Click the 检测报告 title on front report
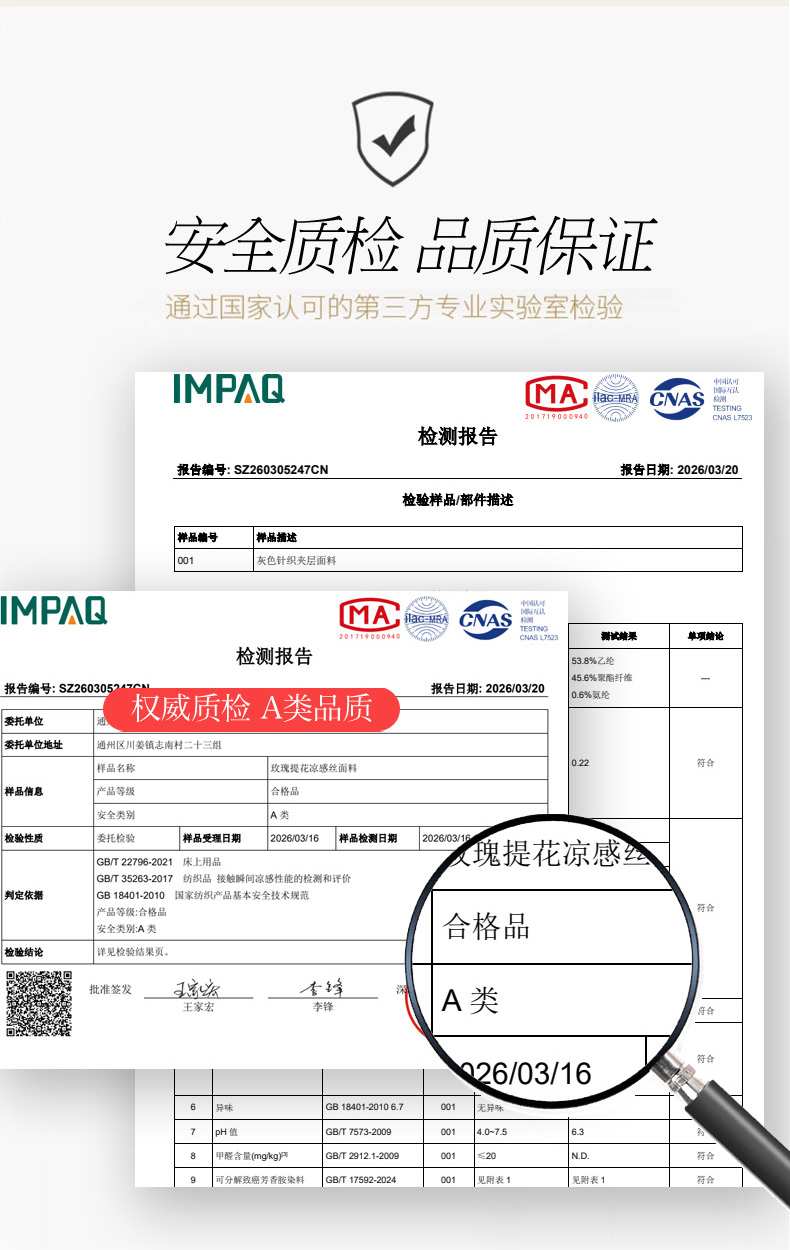Screen dimensions: 790x1250 coord(274,656)
